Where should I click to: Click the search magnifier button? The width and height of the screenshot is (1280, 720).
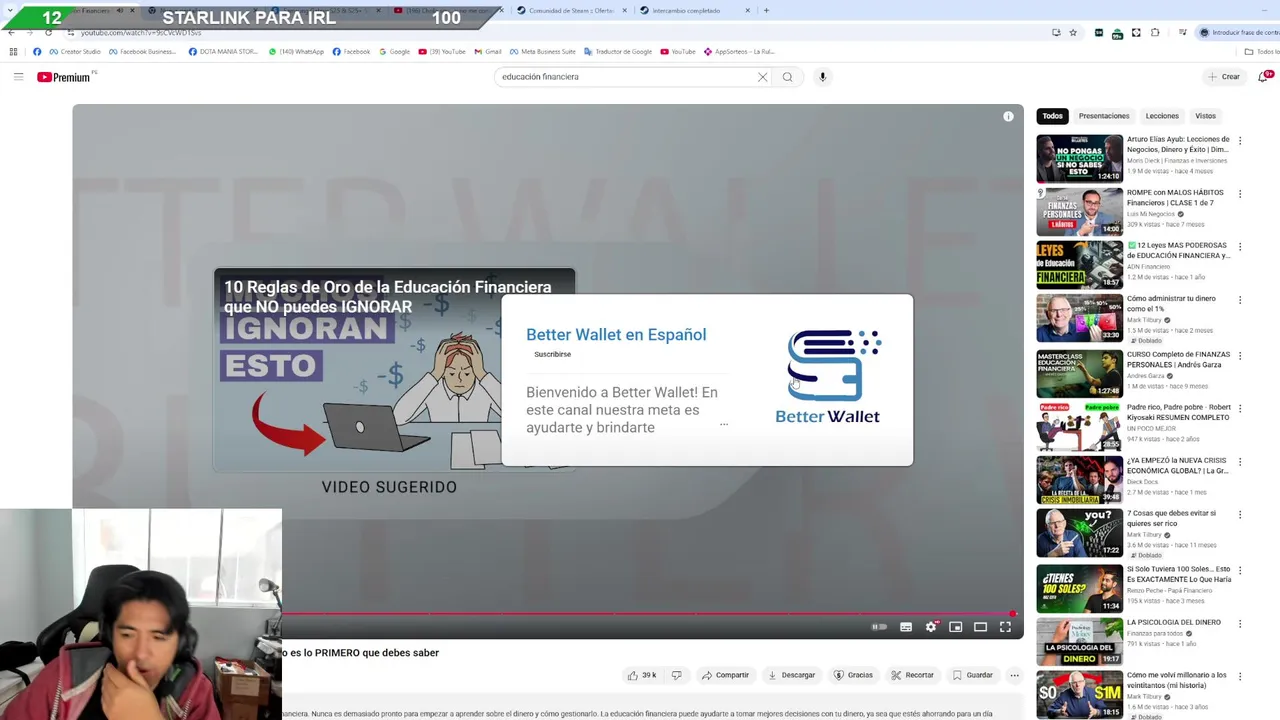tap(787, 77)
